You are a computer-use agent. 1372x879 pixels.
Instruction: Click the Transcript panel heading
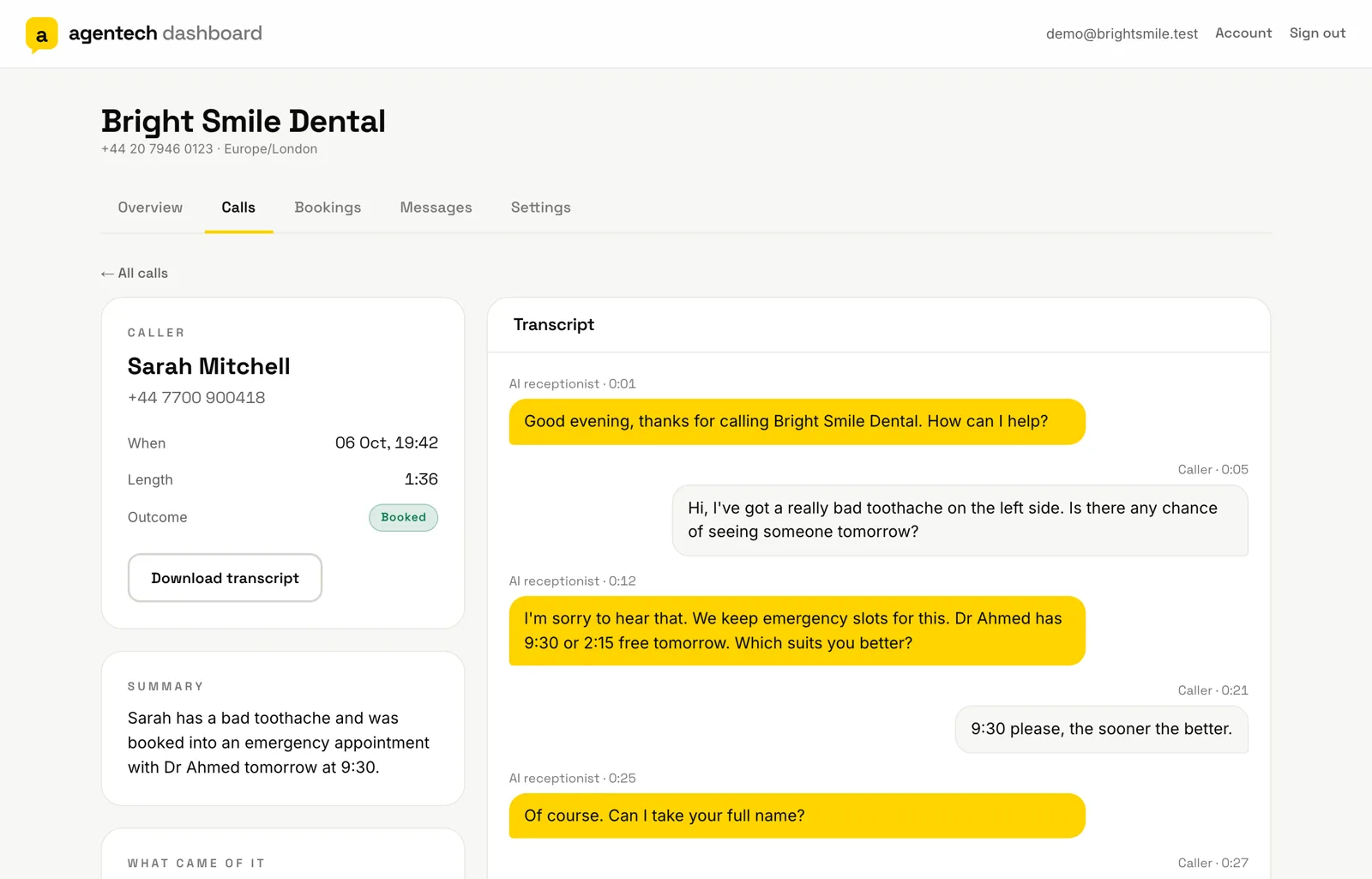click(554, 325)
